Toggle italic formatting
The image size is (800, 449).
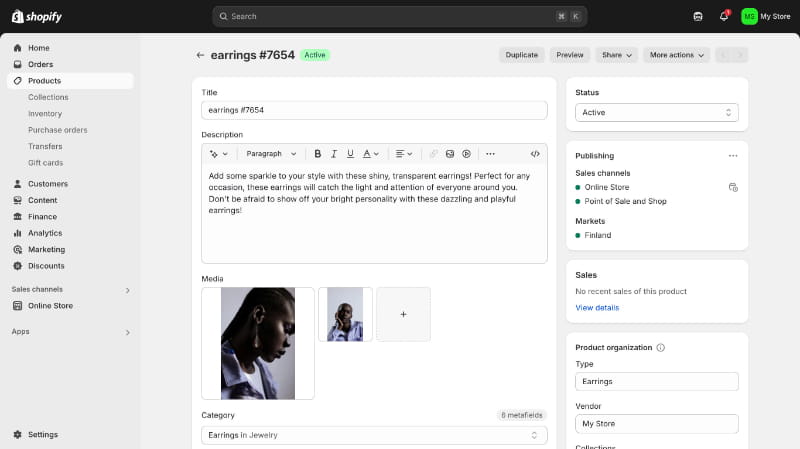334,154
